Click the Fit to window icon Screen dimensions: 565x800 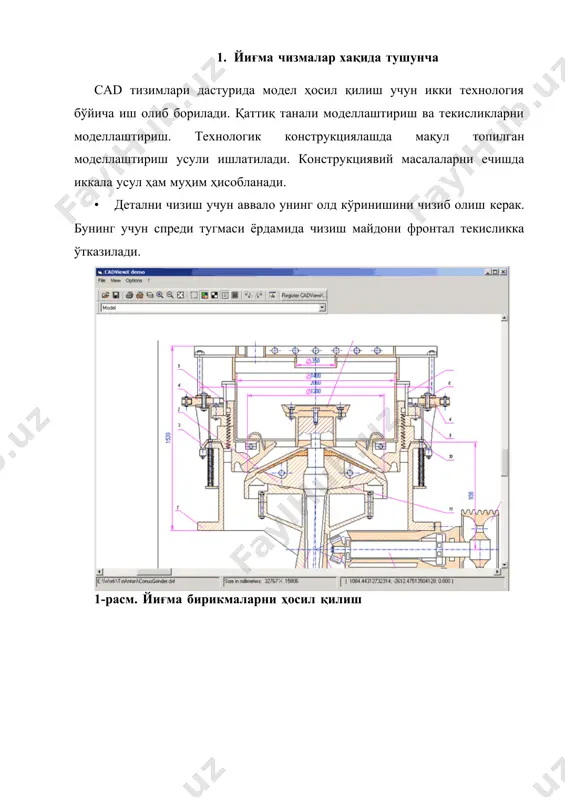pos(180,295)
